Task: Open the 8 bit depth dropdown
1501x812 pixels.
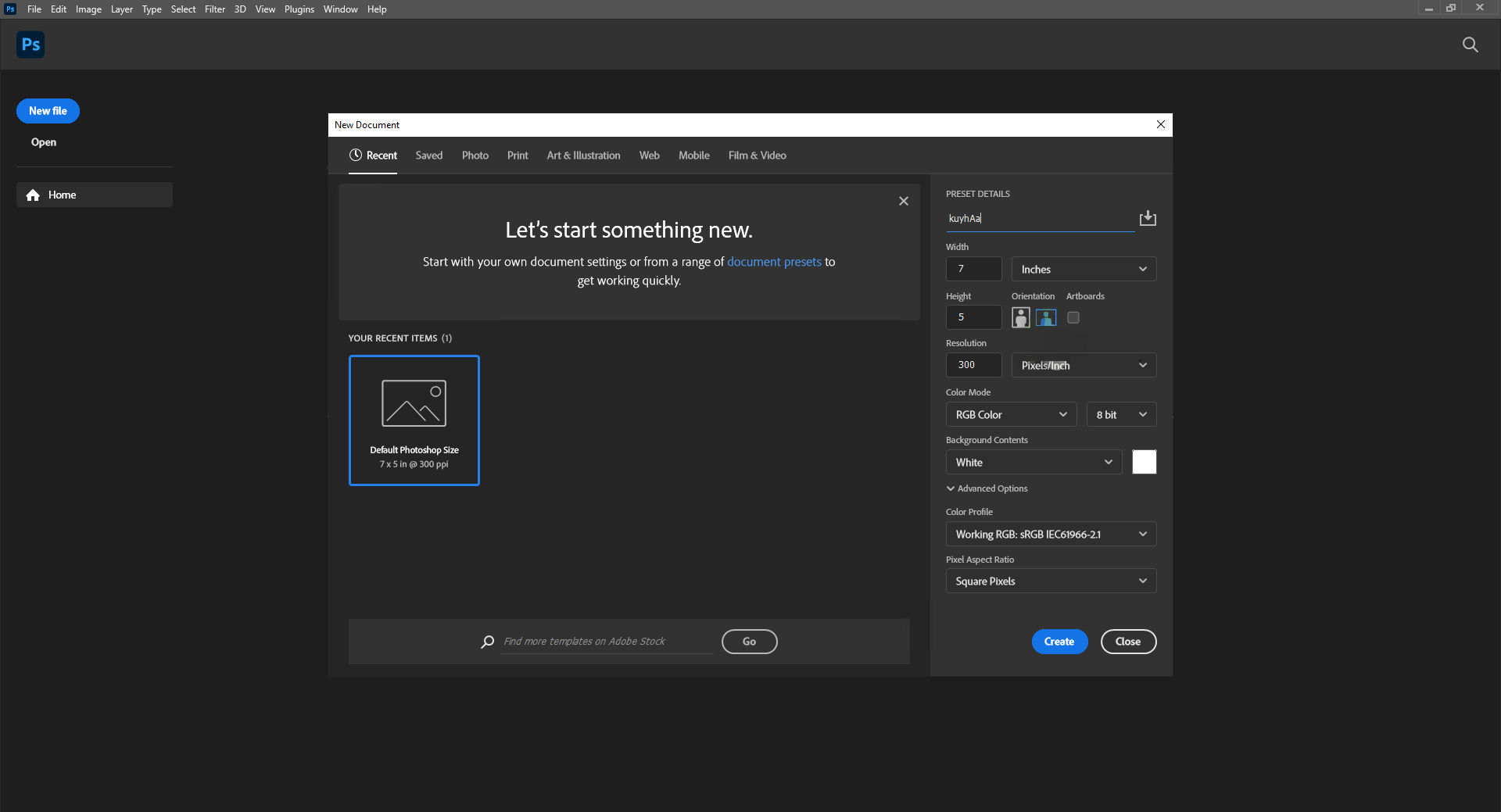Action: (x=1121, y=414)
